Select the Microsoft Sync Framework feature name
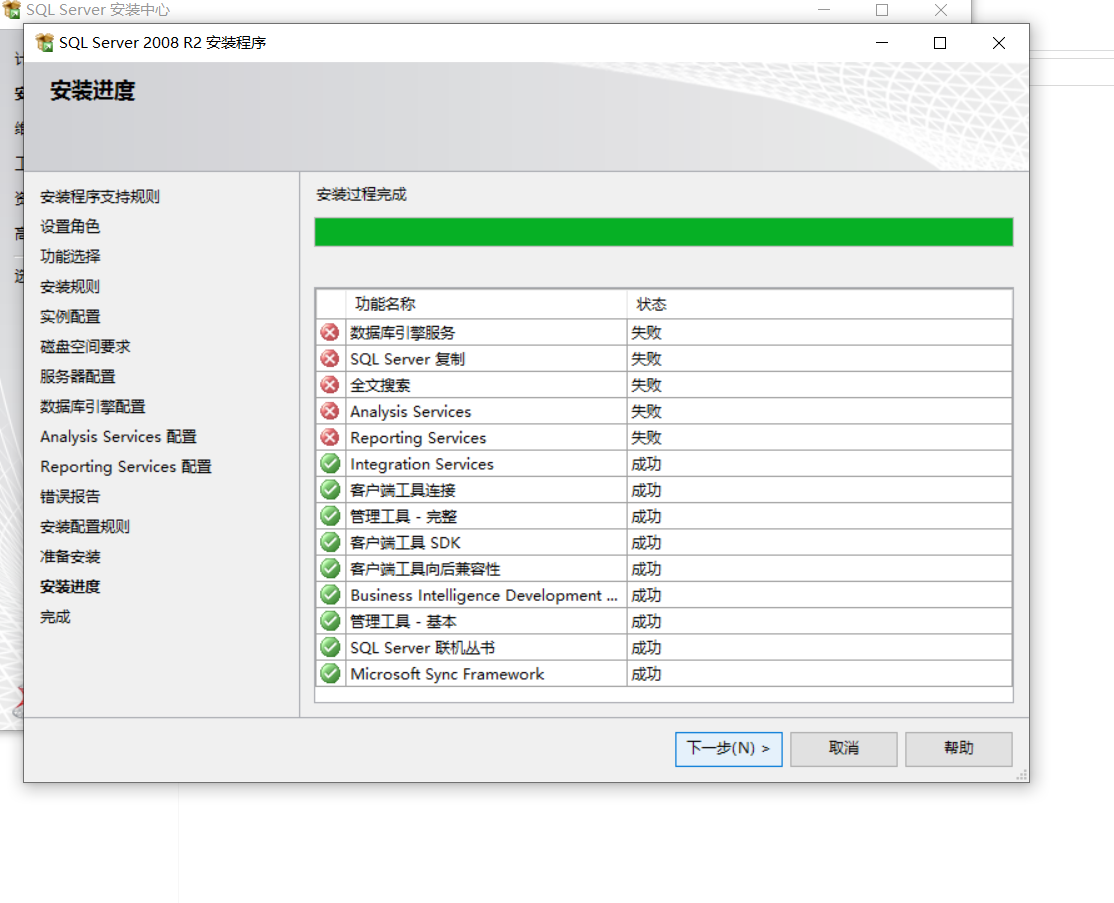The height and width of the screenshot is (903, 1114). (x=447, y=674)
